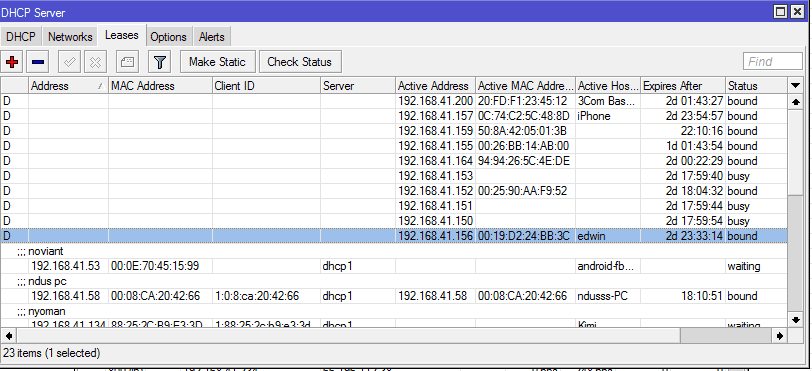Select the lease 192.168.41.164
Image resolution: width=812 pixels, height=371 pixels.
[x=394, y=161]
